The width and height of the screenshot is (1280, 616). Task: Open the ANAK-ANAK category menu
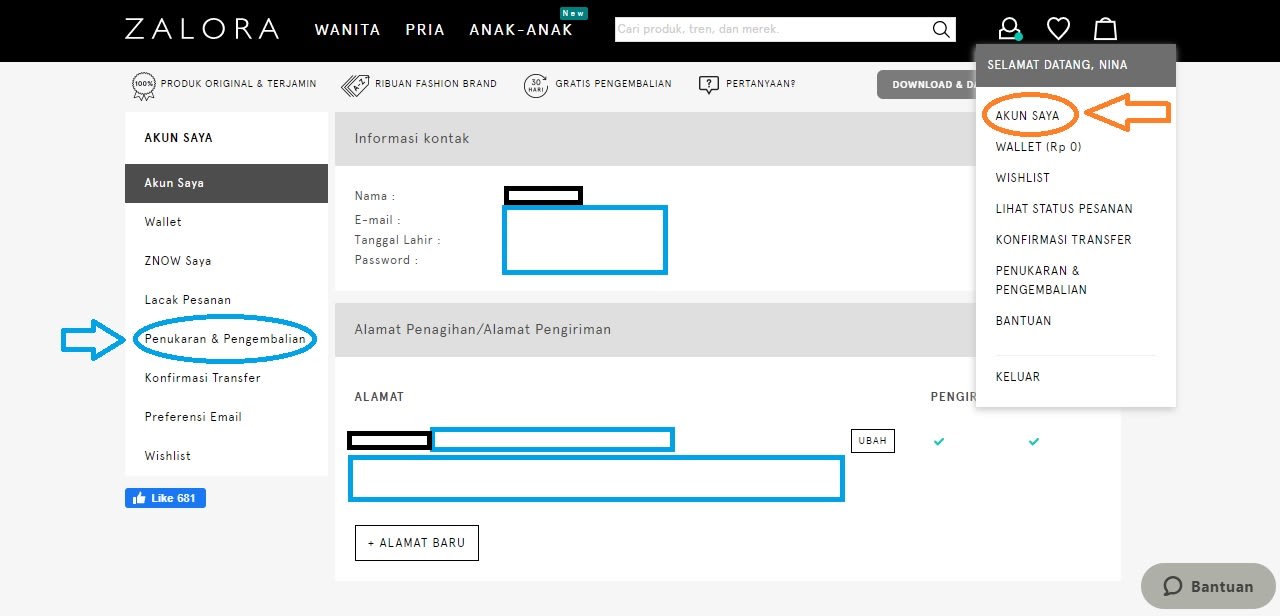tap(521, 30)
